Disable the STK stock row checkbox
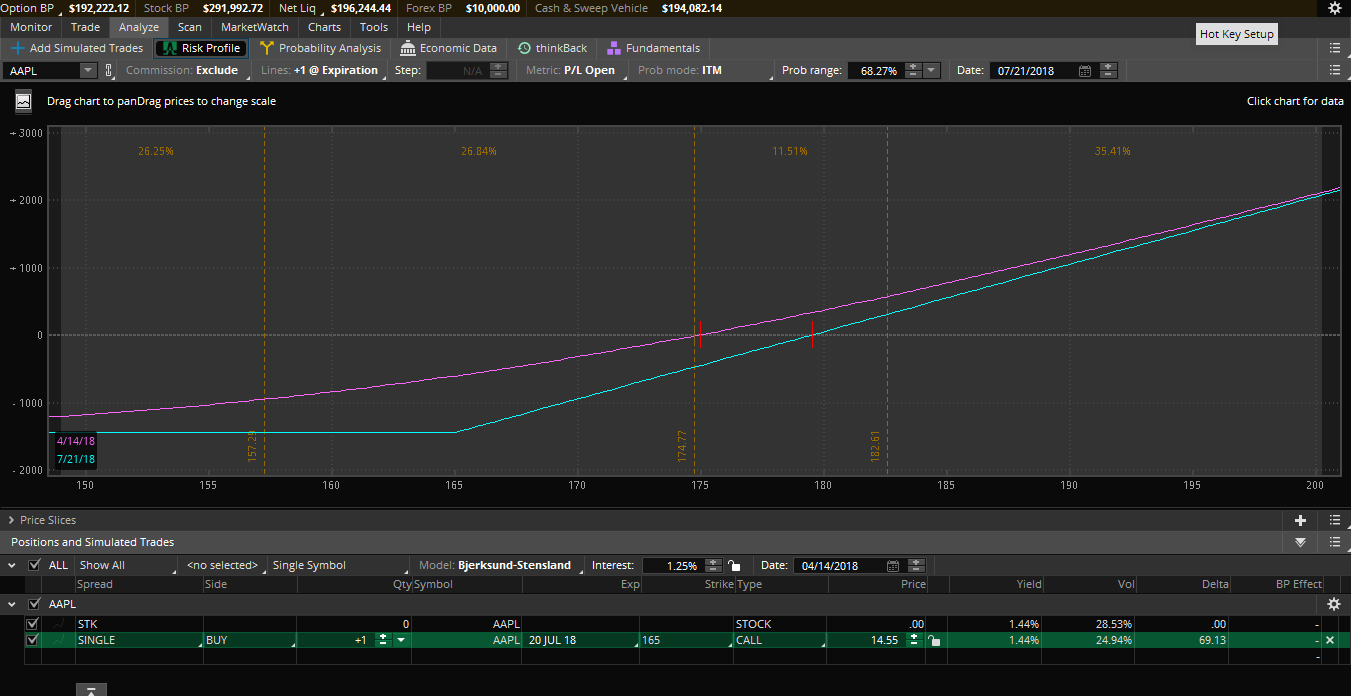This screenshot has height=696, width=1351. (32, 624)
